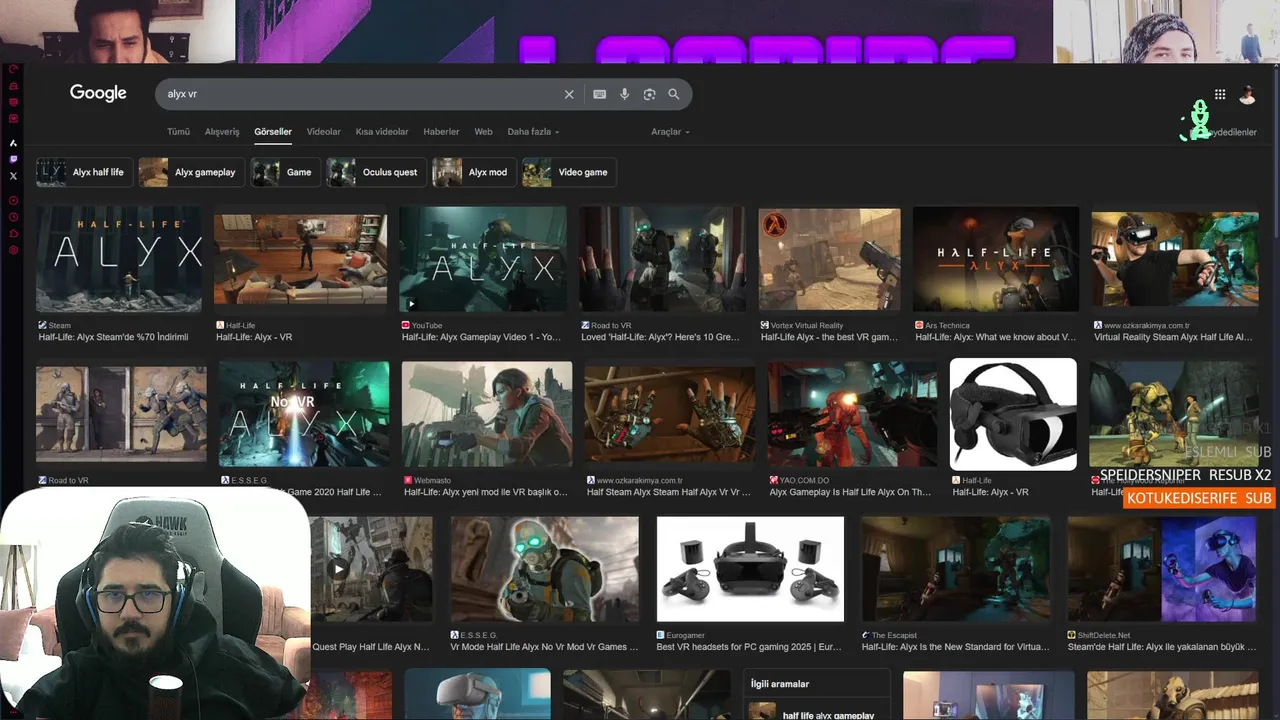Click the play icon on YouTube Alyx thumbnail
This screenshot has height=720, width=1280.
pos(410,304)
